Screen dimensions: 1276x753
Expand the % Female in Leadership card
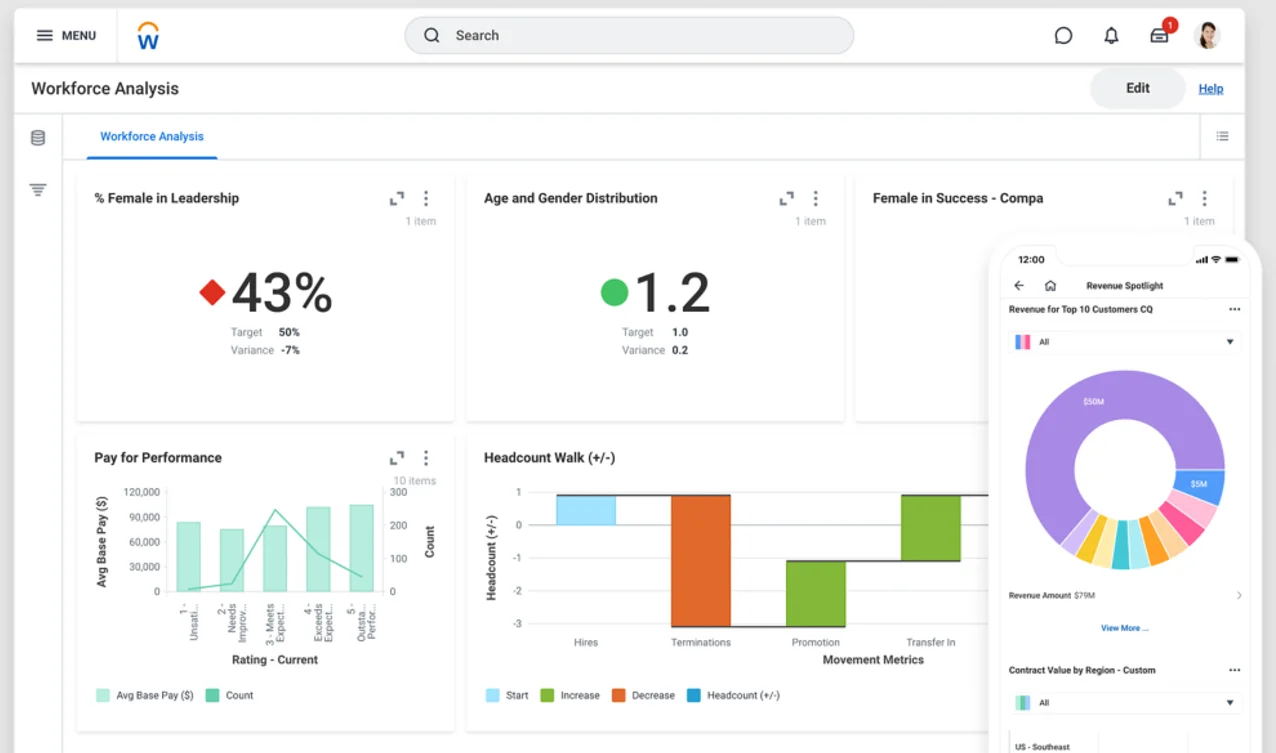397,199
